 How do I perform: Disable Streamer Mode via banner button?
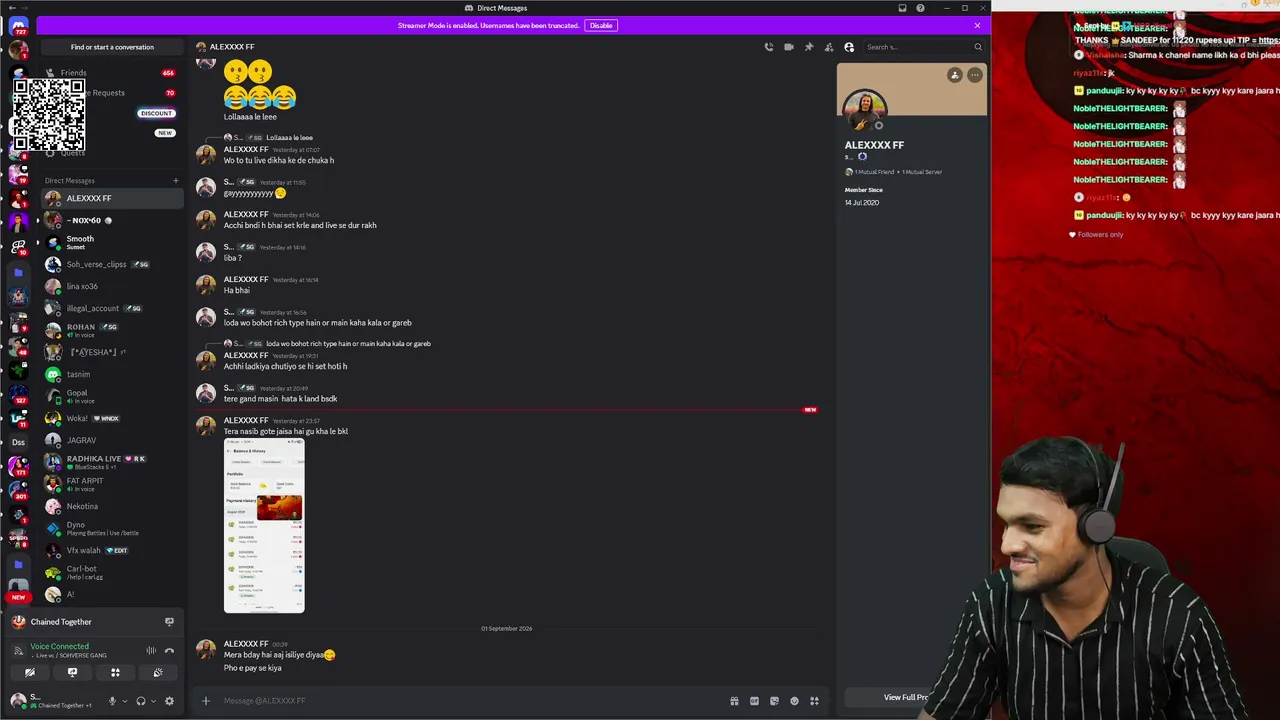click(601, 25)
